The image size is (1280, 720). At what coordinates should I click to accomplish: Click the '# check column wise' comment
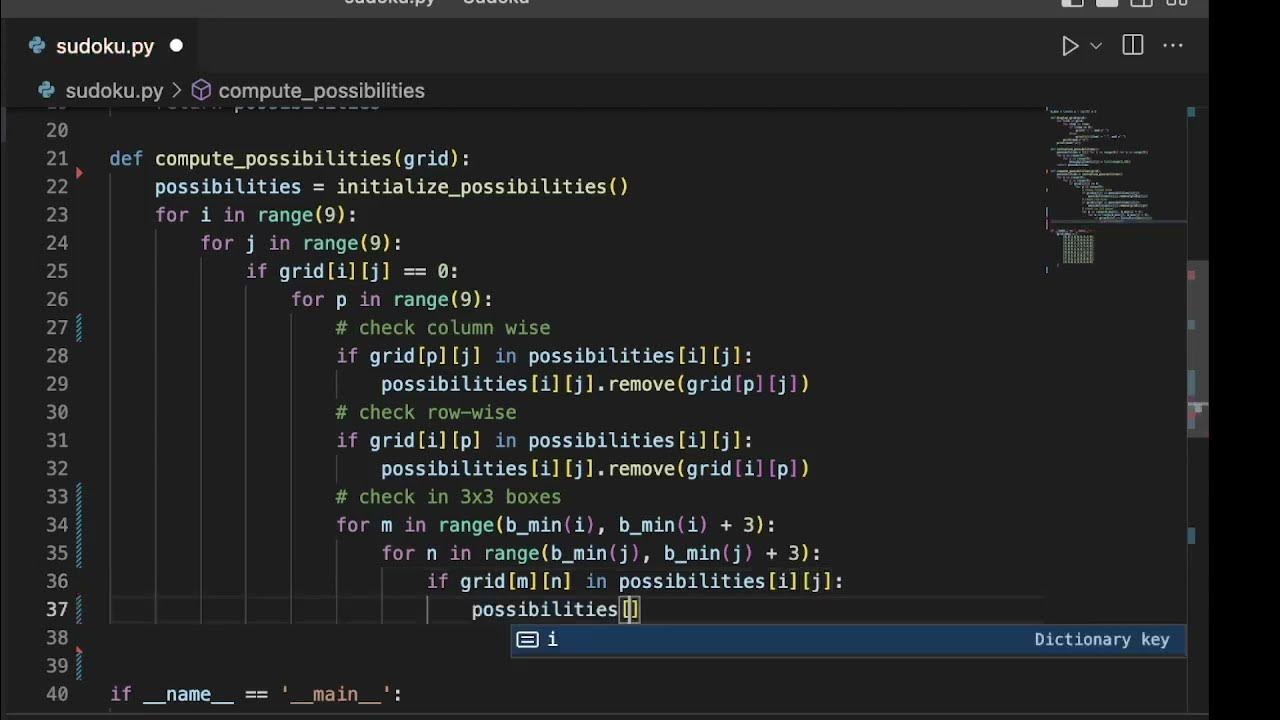click(443, 328)
